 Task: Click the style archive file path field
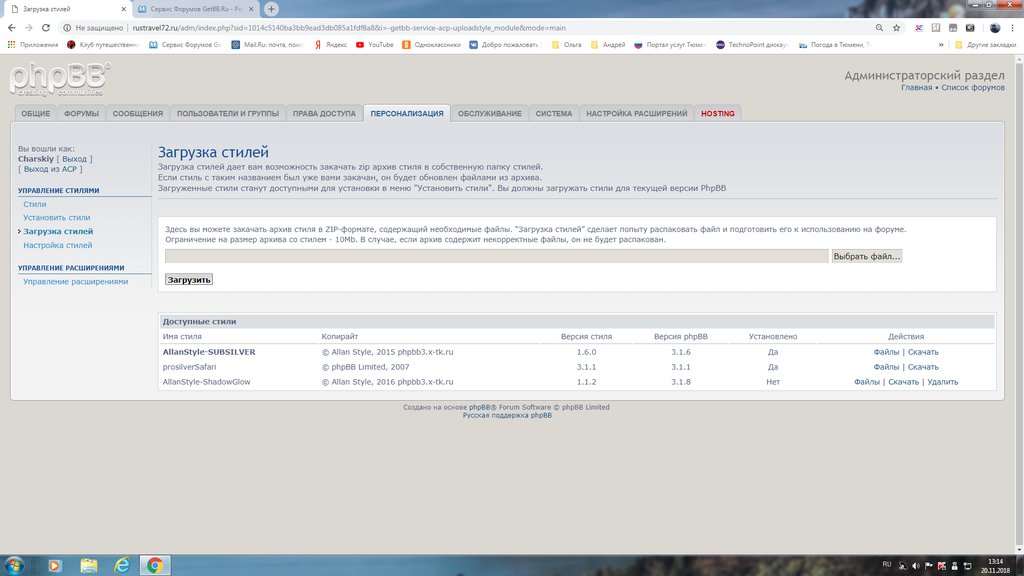point(496,256)
